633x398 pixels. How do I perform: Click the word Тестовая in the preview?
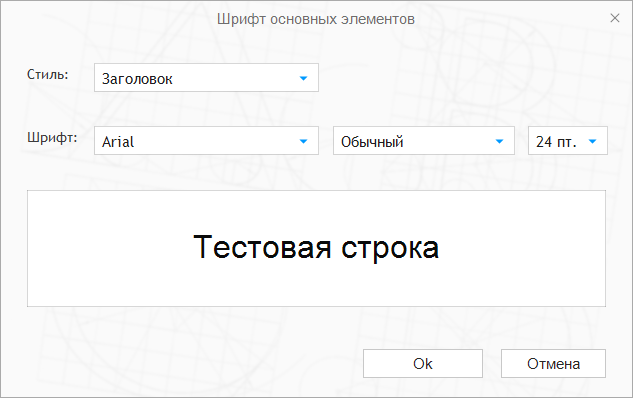[x=262, y=247]
